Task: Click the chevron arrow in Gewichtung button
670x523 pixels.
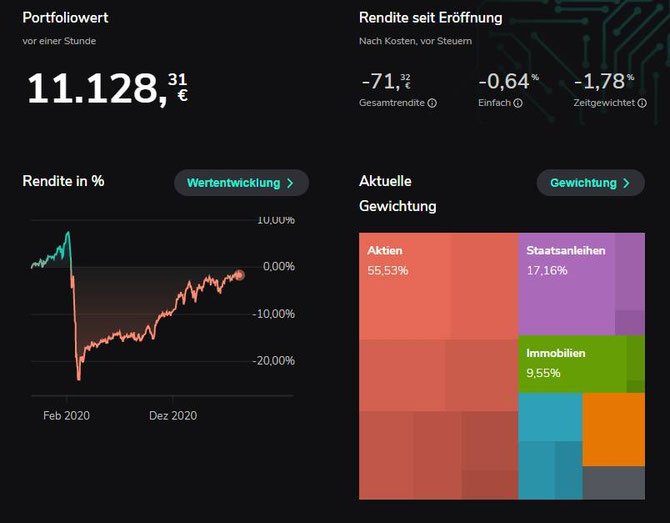Action: click(626, 183)
